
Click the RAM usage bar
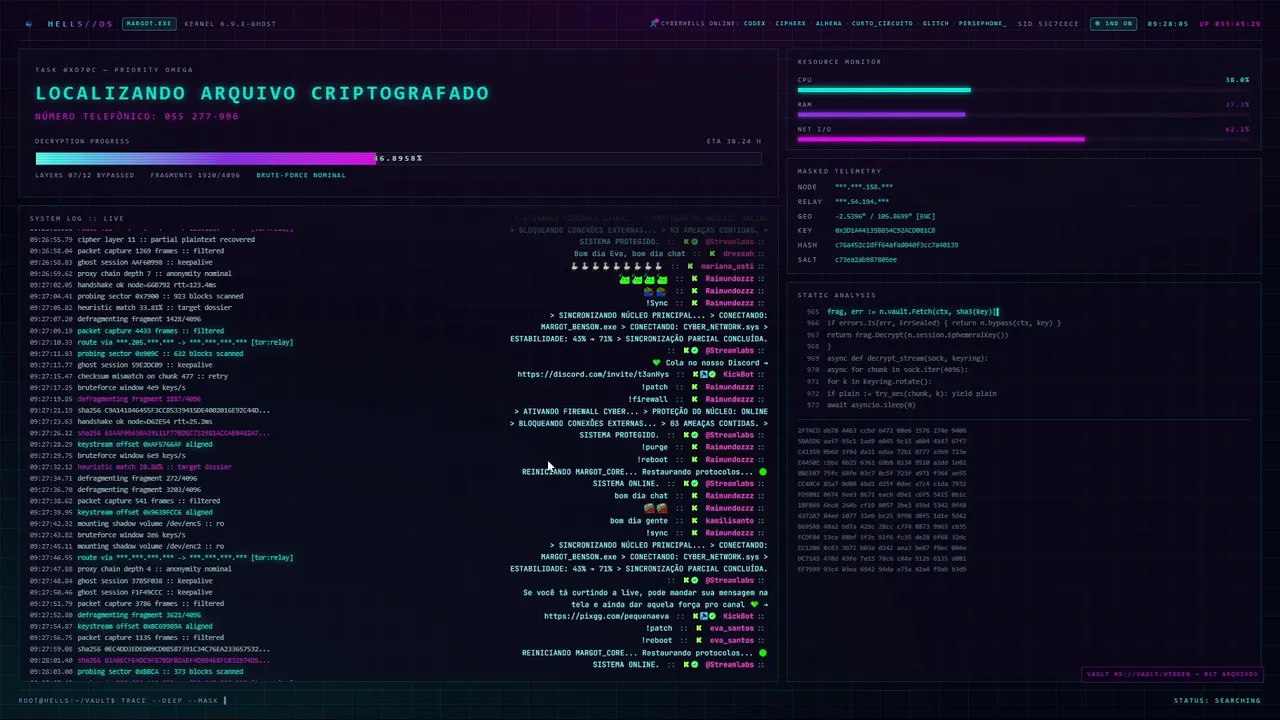(1023, 114)
